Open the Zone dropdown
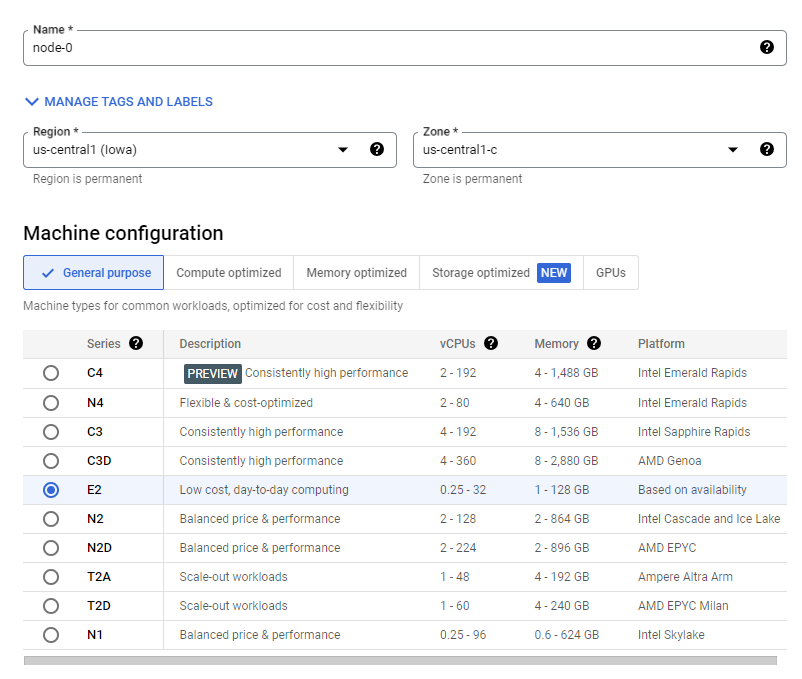The width and height of the screenshot is (802, 679). point(733,150)
